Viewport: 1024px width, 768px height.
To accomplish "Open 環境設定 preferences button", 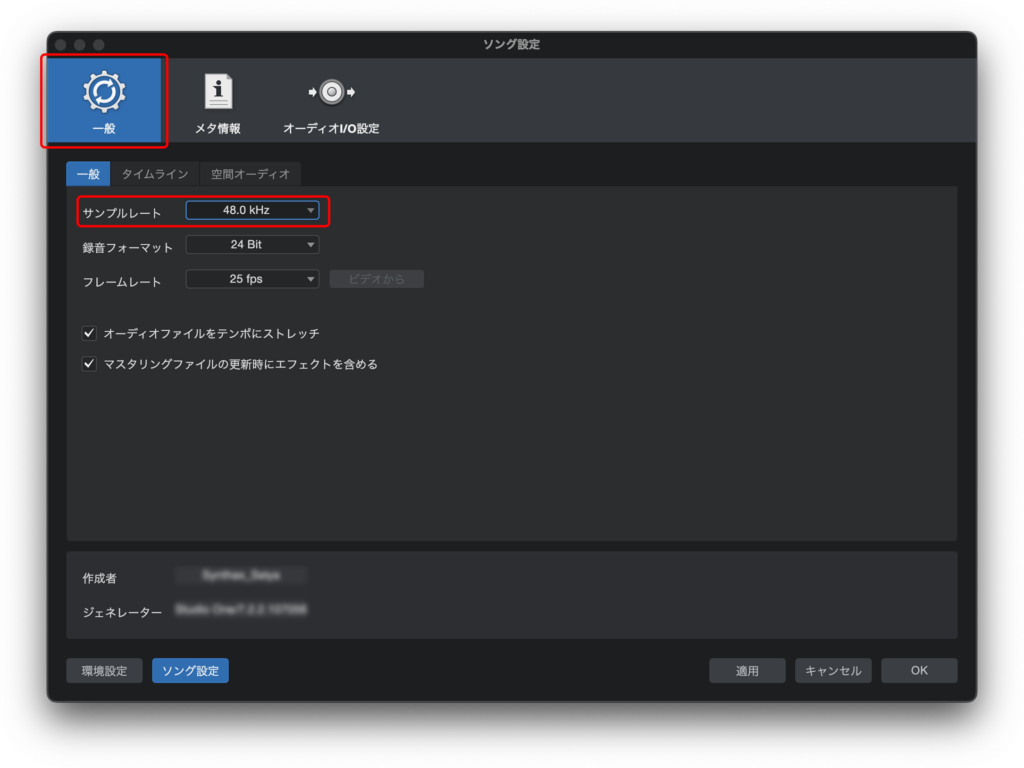I will (104, 671).
